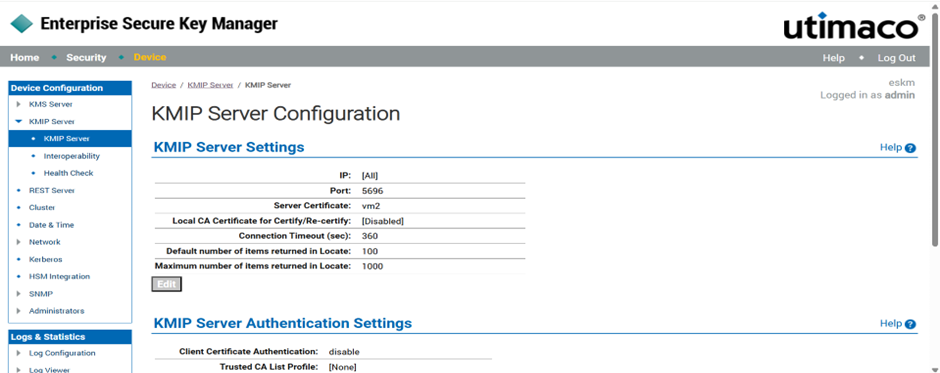Image resolution: width=940 pixels, height=373 pixels.
Task: Click the Trusted CA List Profile value [None]
Action: 342,366
